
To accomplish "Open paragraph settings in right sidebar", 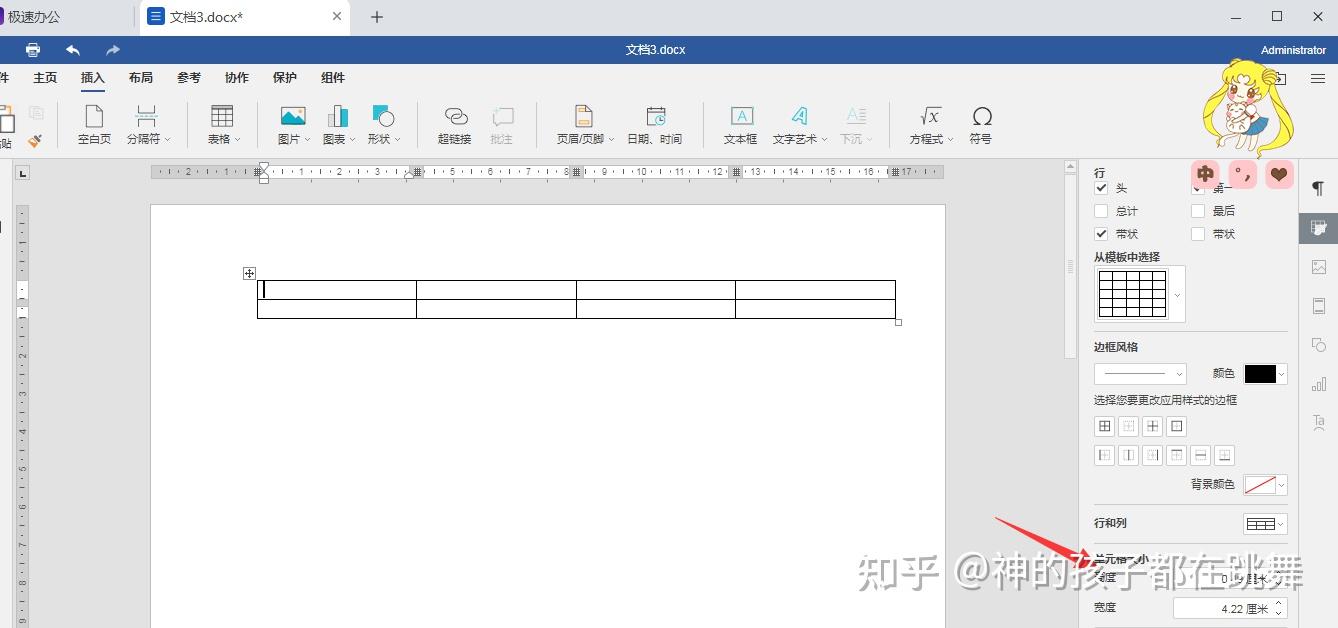I will [x=1318, y=189].
